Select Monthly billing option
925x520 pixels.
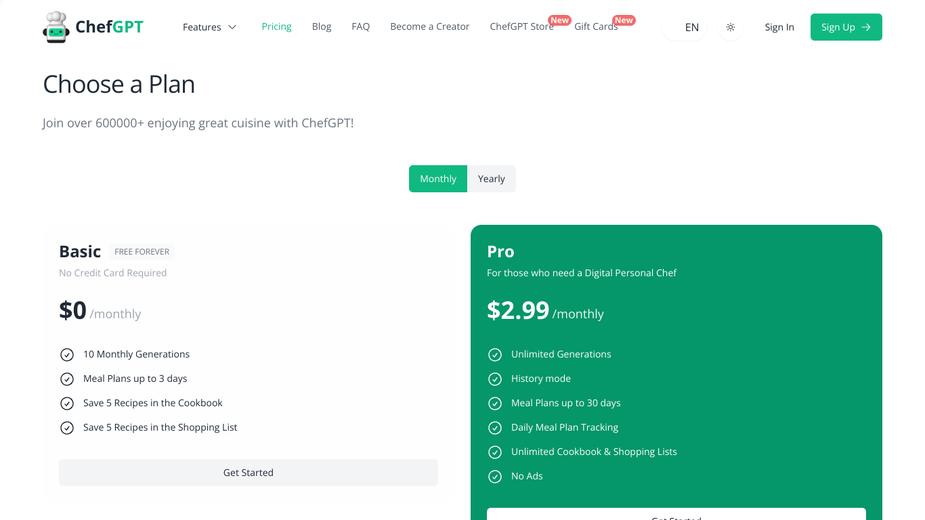pos(438,179)
